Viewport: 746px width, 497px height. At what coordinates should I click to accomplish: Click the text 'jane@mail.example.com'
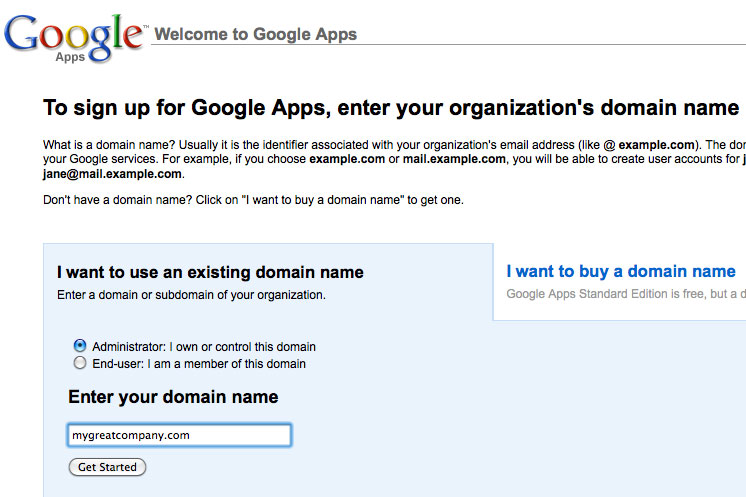point(112,174)
